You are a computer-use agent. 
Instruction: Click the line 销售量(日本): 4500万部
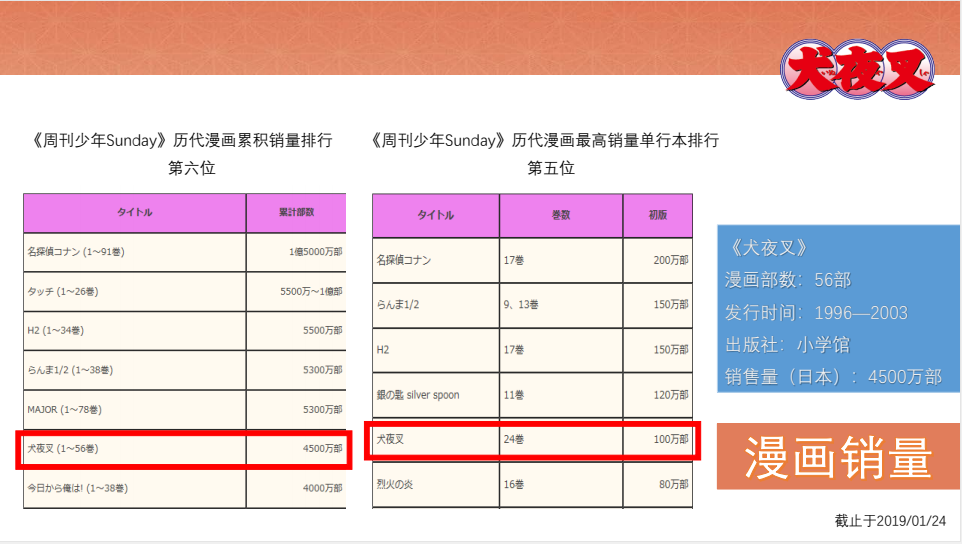coord(833,377)
